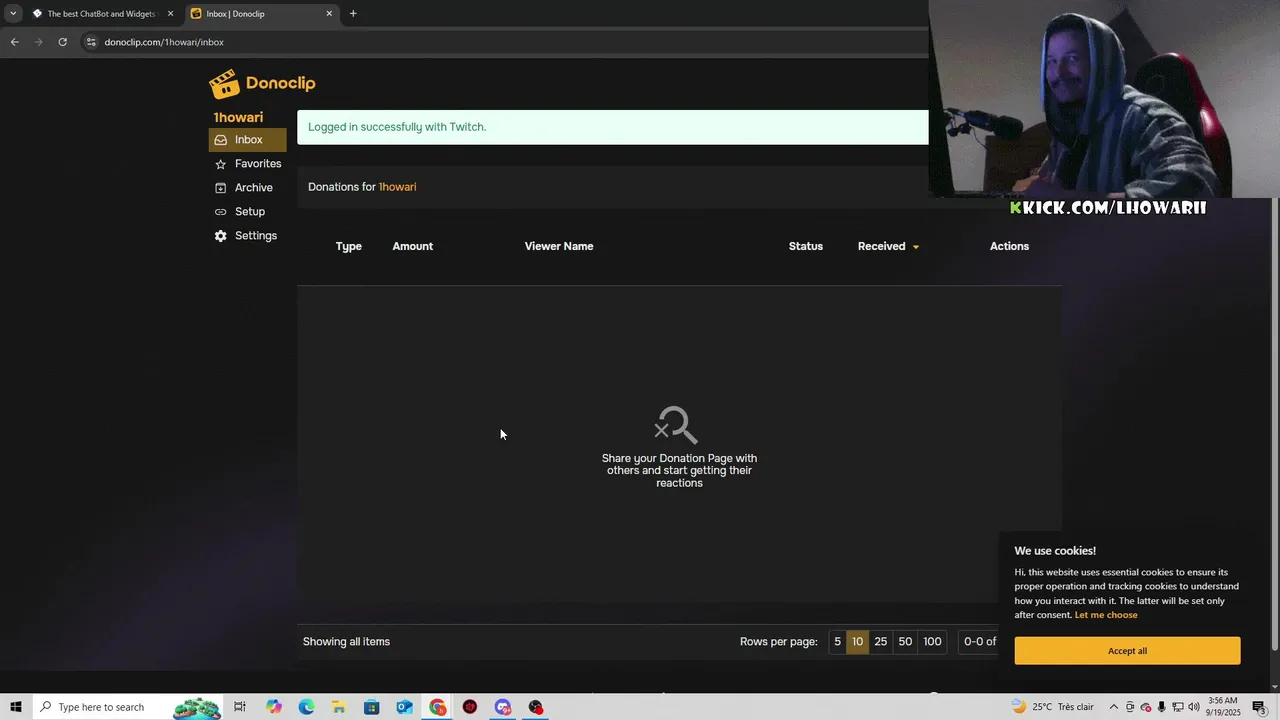Set rows per page to 5
This screenshot has width=1280, height=720.
coord(837,642)
